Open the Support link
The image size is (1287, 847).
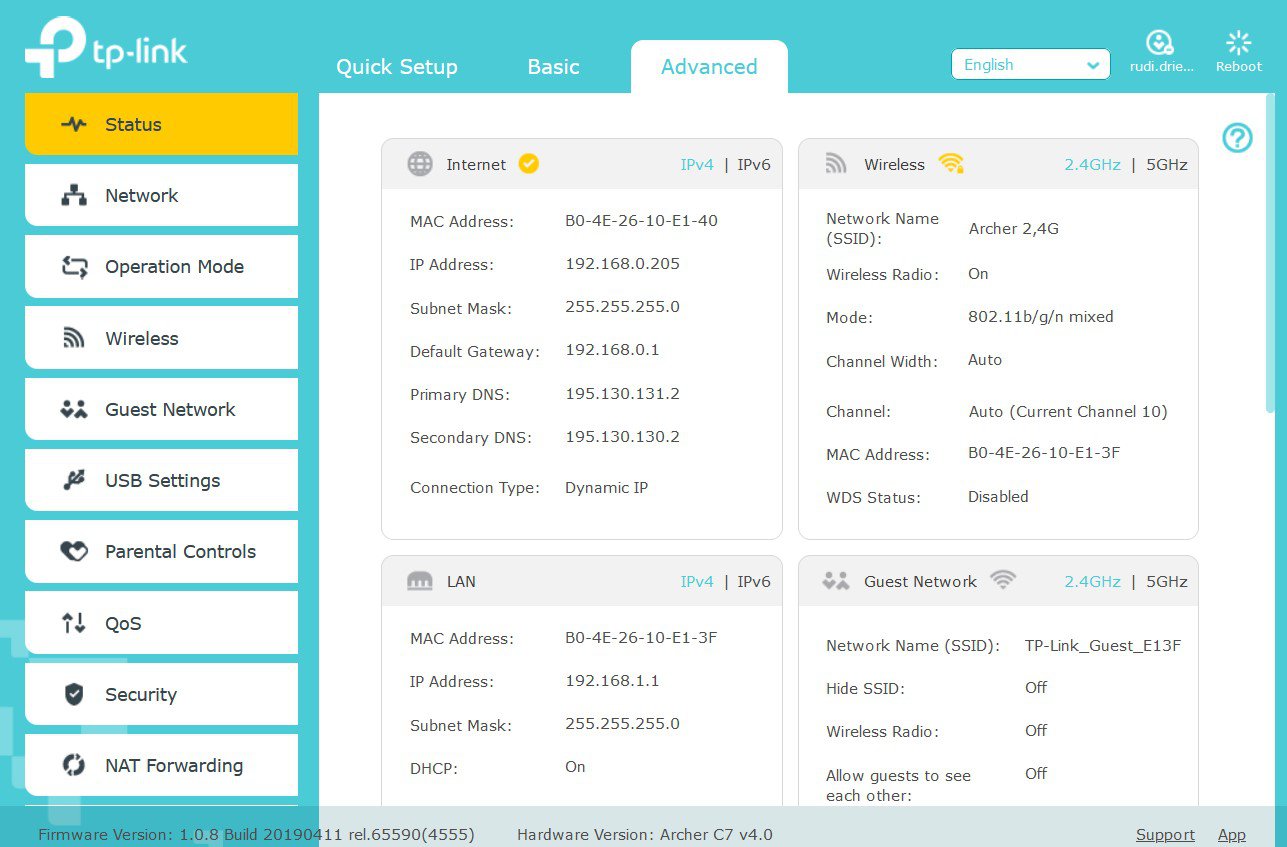[x=1165, y=835]
